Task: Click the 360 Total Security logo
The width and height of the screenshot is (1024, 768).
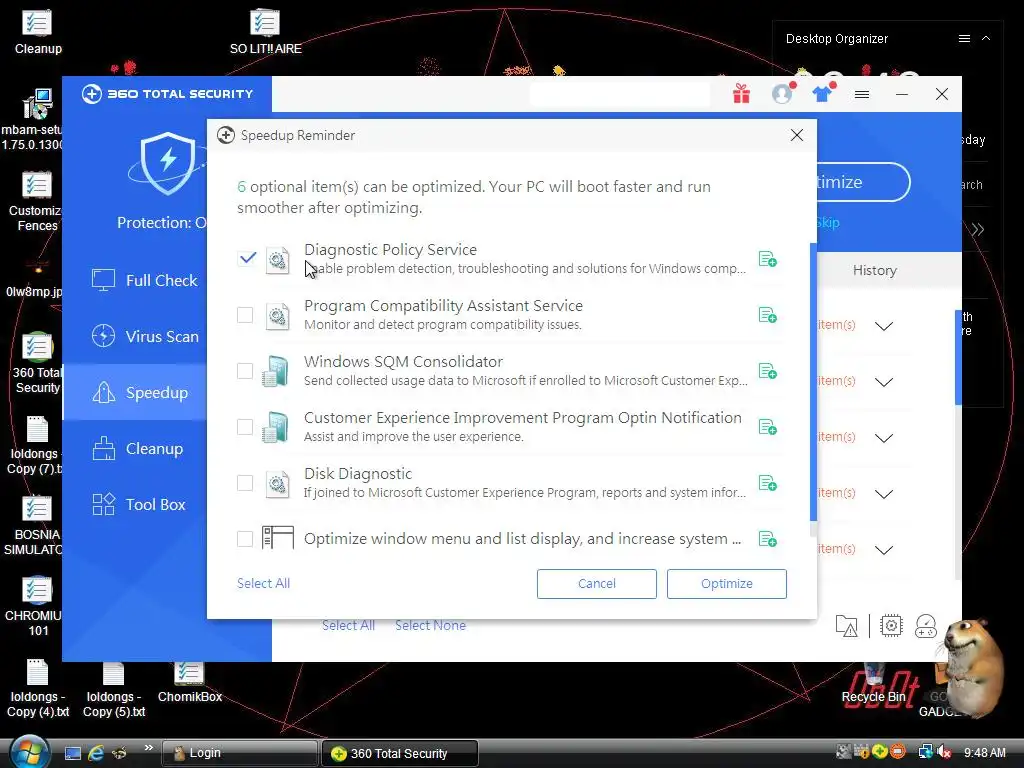Action: (x=167, y=94)
